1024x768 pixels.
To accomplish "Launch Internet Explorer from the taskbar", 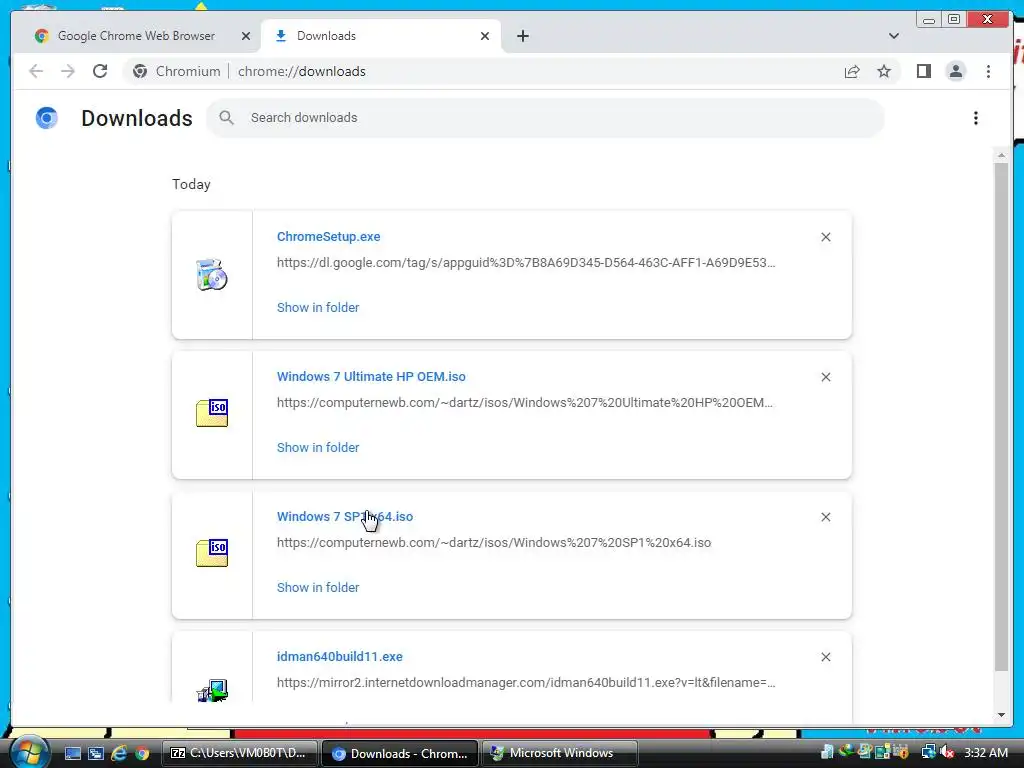I will (x=119, y=753).
